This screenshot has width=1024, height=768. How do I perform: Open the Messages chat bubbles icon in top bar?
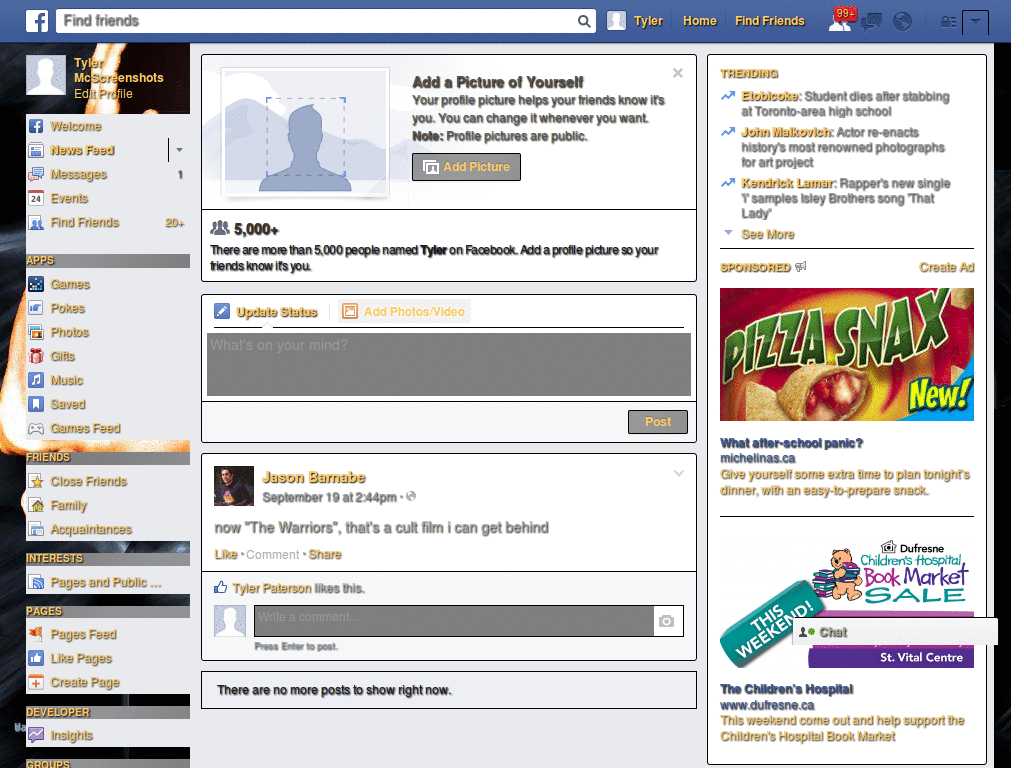pyautogui.click(x=870, y=20)
